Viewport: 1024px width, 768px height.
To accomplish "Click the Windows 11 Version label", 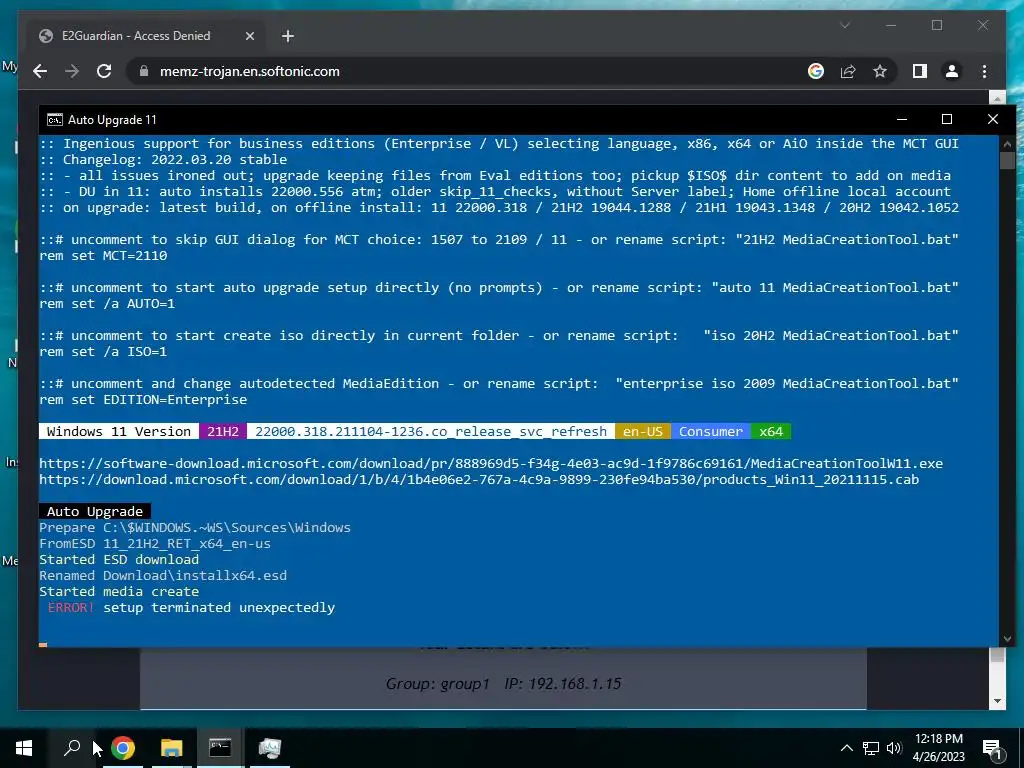I will 119,432.
